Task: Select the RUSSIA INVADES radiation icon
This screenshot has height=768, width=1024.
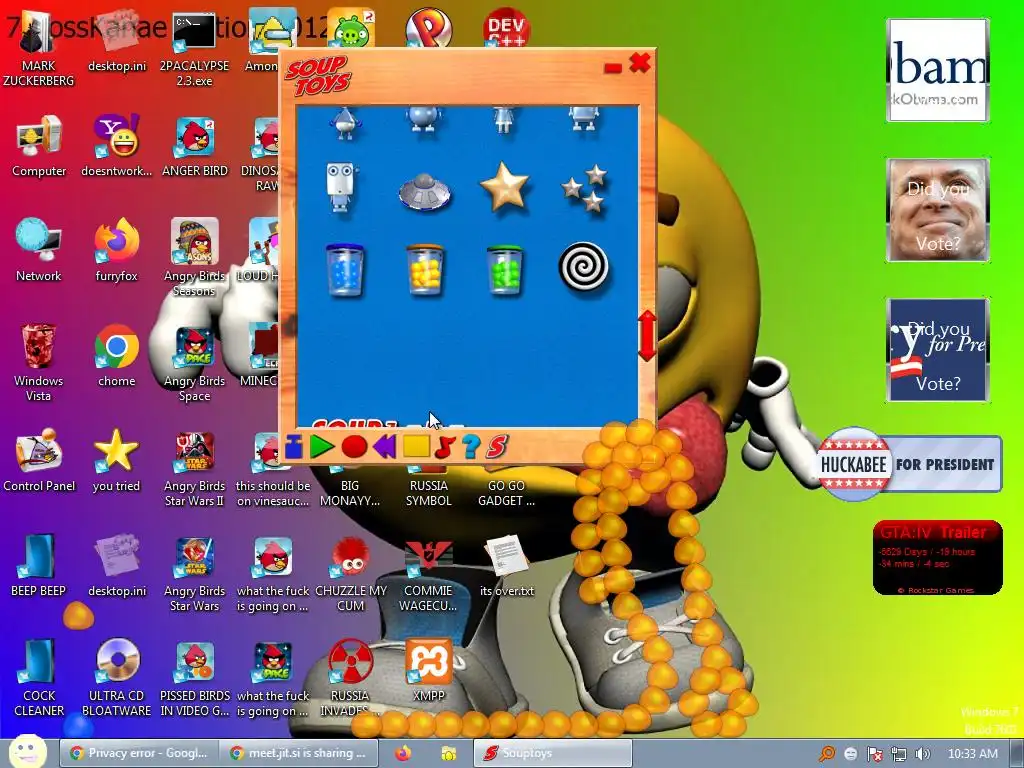Action: coord(351,678)
